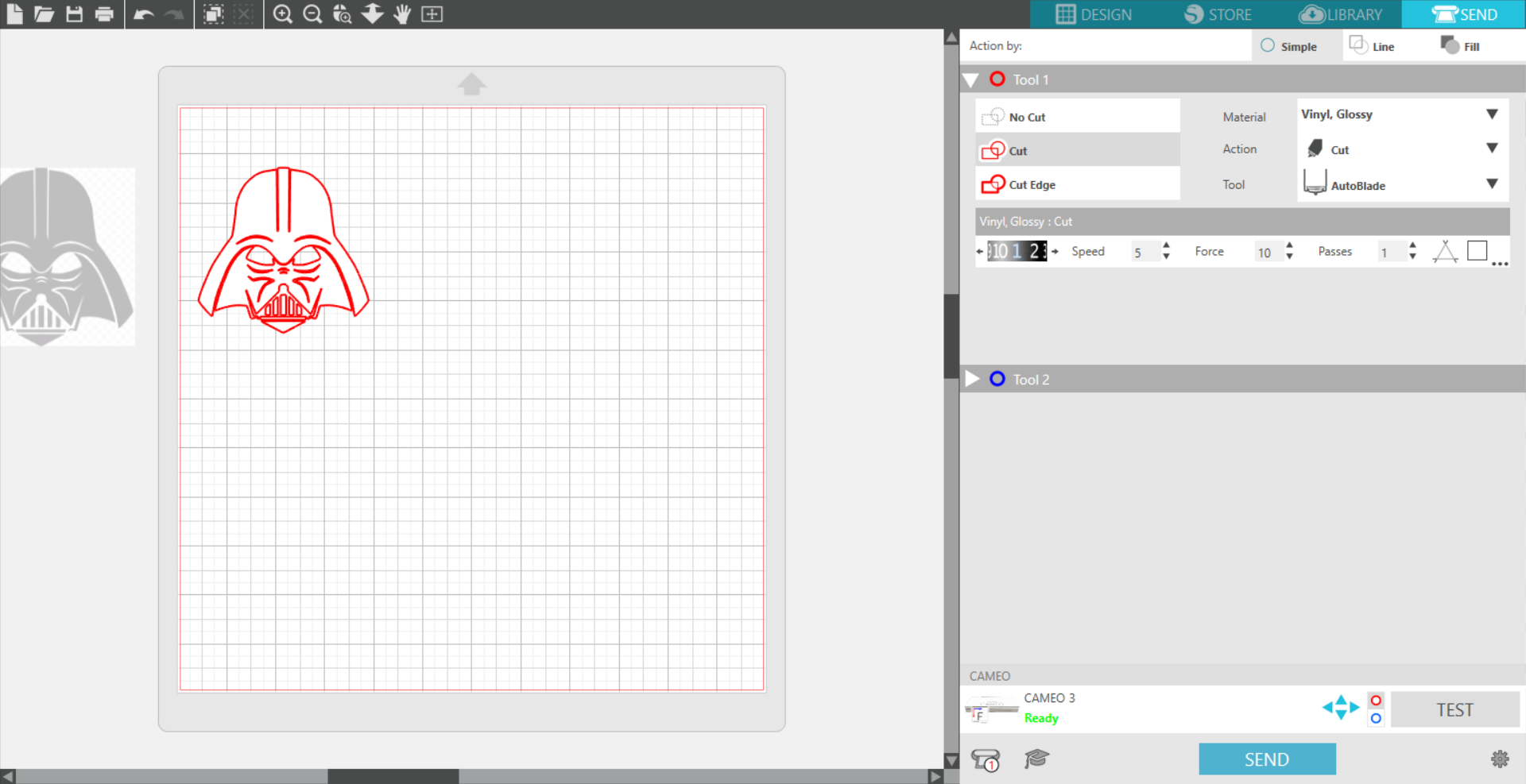Expand the Tool 2 section
Image resolution: width=1526 pixels, height=784 pixels.
[x=971, y=379]
